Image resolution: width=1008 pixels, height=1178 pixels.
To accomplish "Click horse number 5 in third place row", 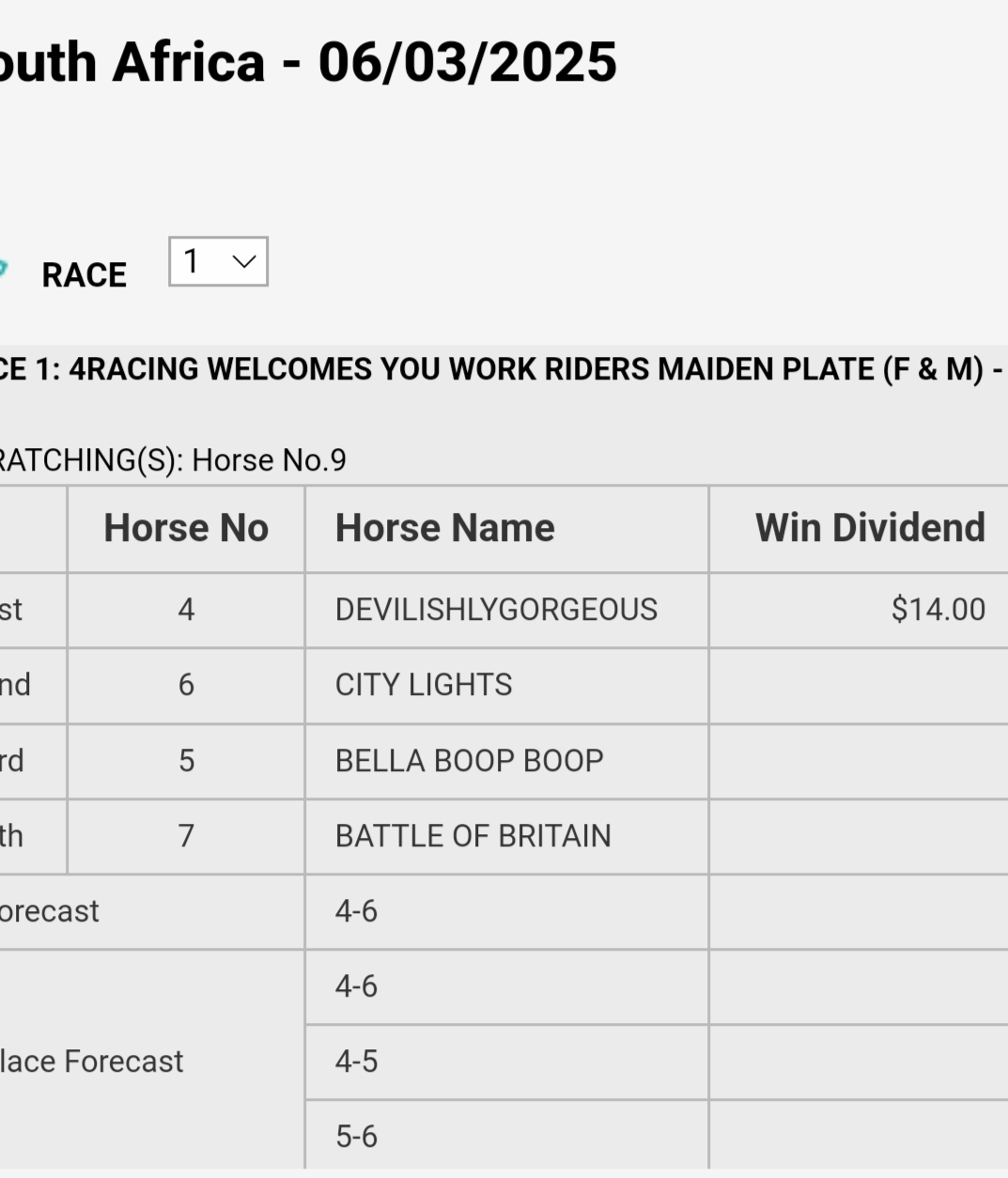I will (186, 760).
